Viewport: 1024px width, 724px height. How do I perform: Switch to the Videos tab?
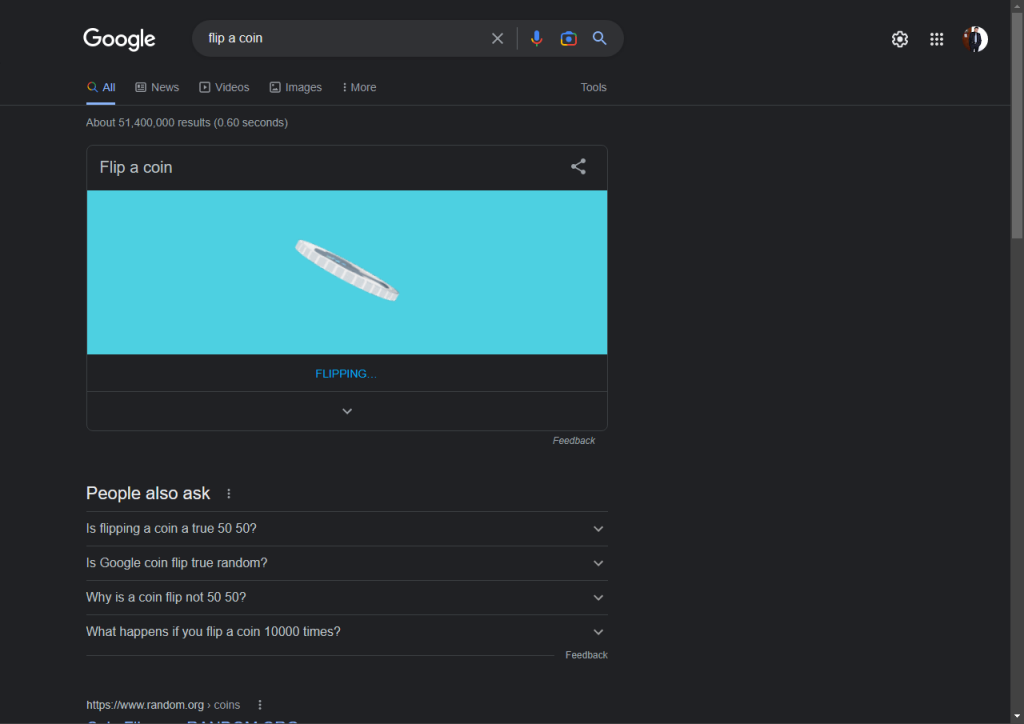coord(224,87)
